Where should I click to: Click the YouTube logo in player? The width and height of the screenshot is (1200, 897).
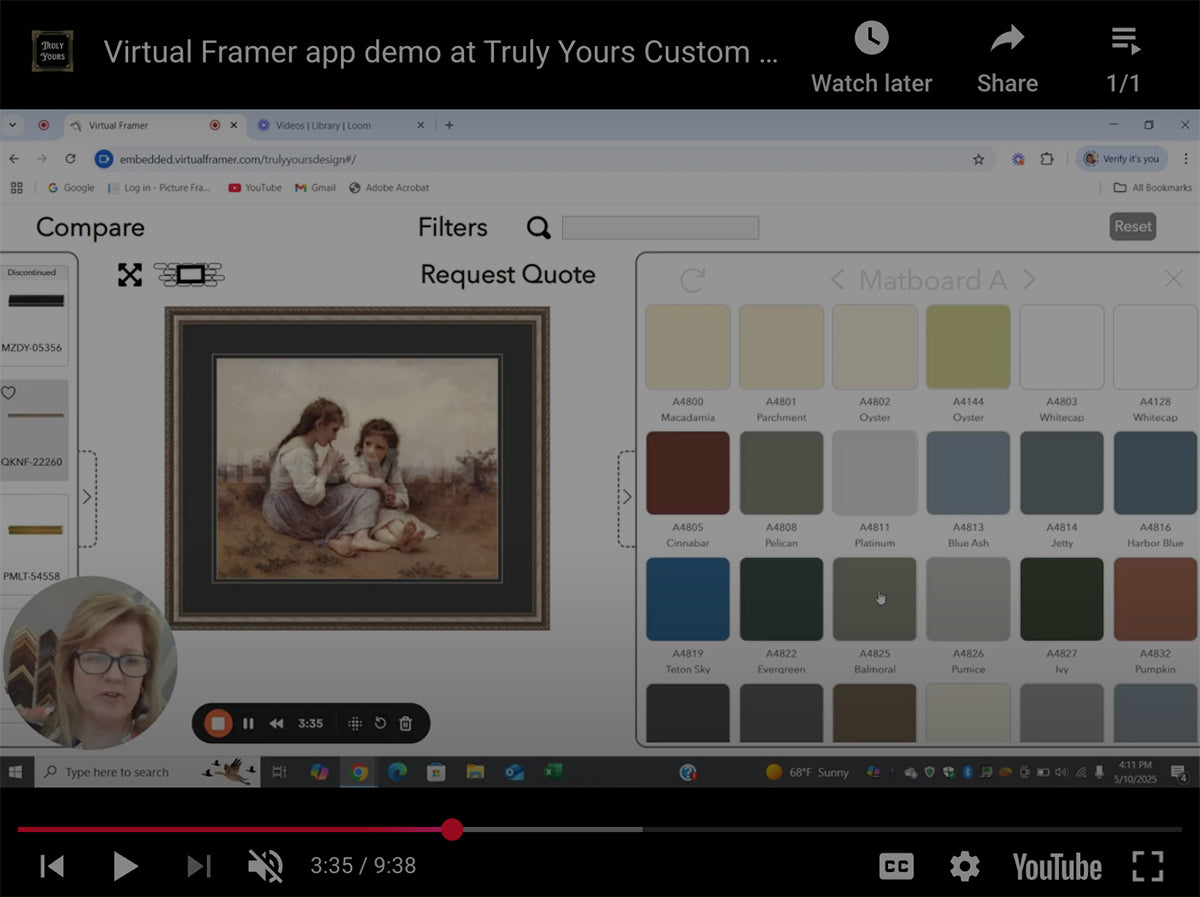[1057, 866]
